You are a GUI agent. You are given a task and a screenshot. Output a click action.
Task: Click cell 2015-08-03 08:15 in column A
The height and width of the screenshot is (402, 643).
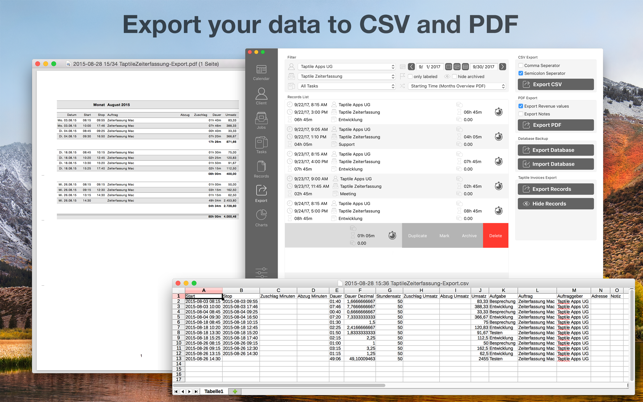203,301
